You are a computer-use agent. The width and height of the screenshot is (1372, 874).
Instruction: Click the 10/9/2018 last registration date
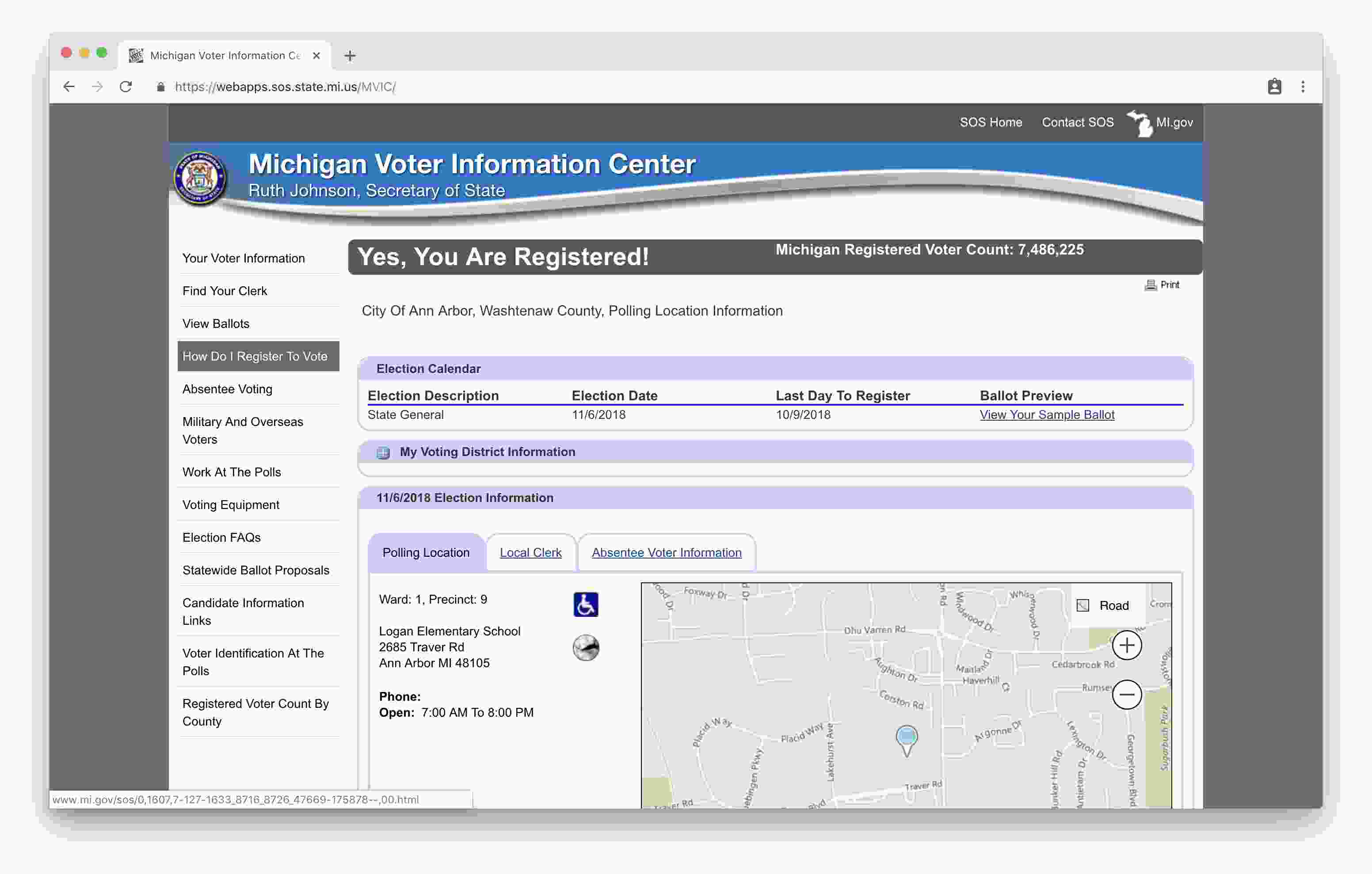click(x=803, y=415)
